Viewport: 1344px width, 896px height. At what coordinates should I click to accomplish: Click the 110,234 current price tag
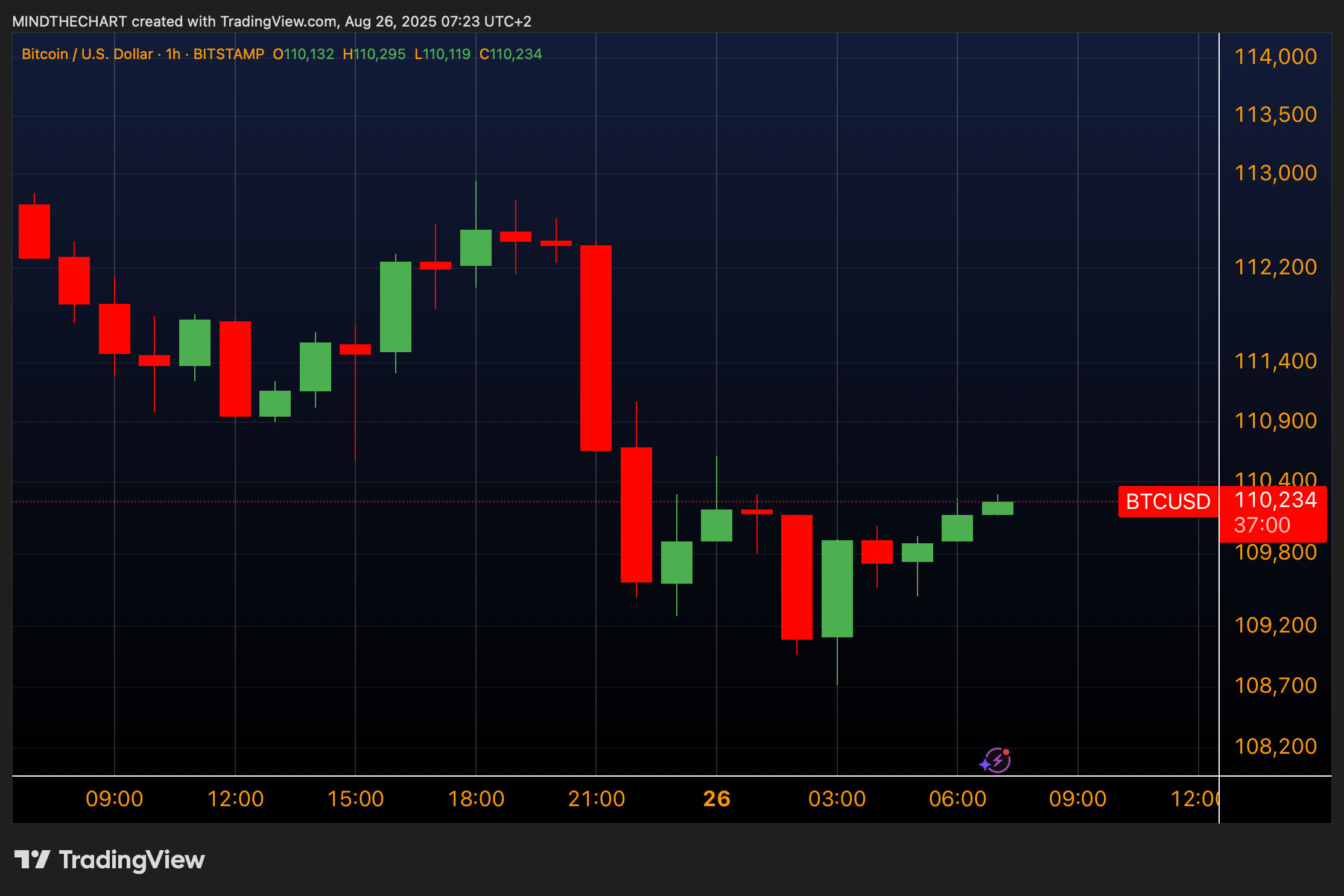[1275, 500]
